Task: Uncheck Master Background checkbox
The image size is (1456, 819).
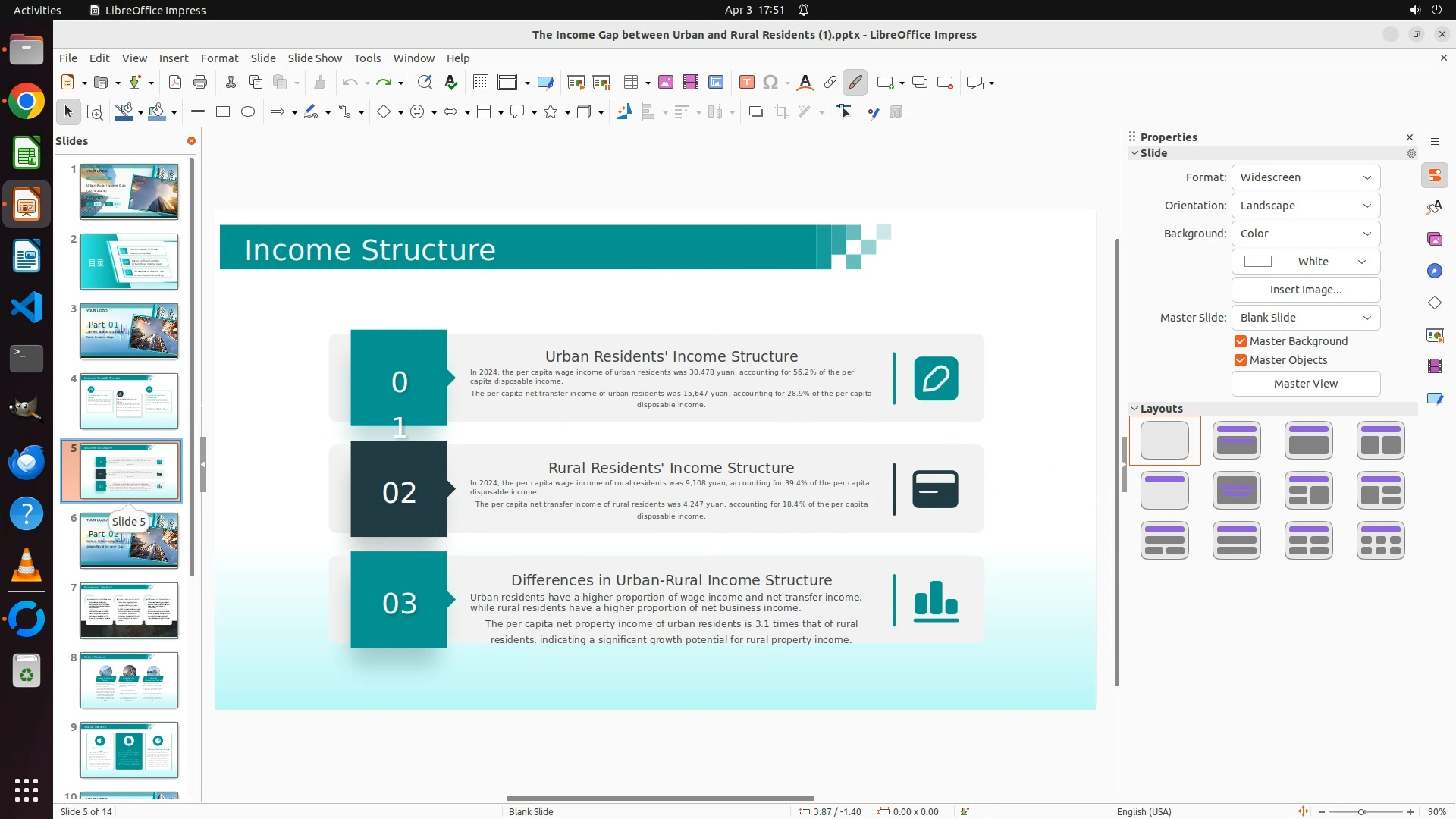Action: click(1241, 341)
